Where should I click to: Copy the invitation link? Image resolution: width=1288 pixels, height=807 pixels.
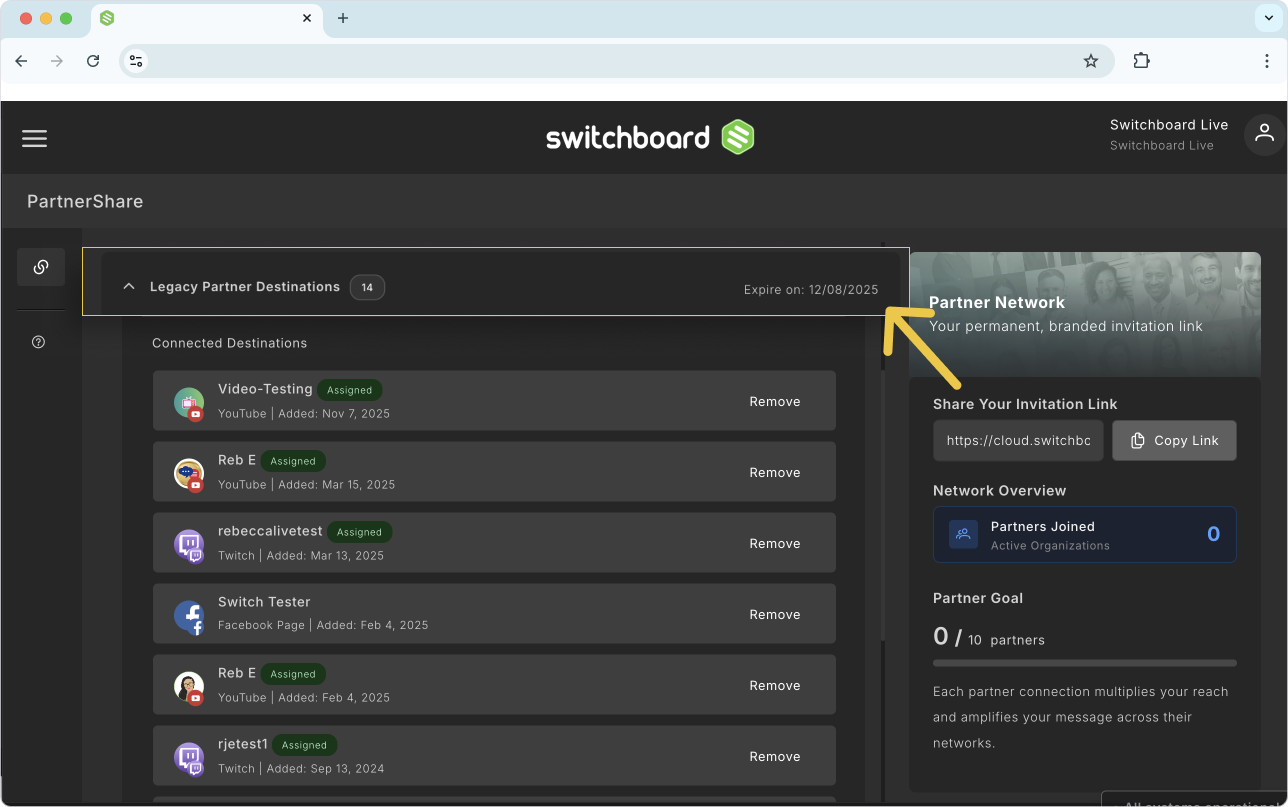[x=1174, y=441]
